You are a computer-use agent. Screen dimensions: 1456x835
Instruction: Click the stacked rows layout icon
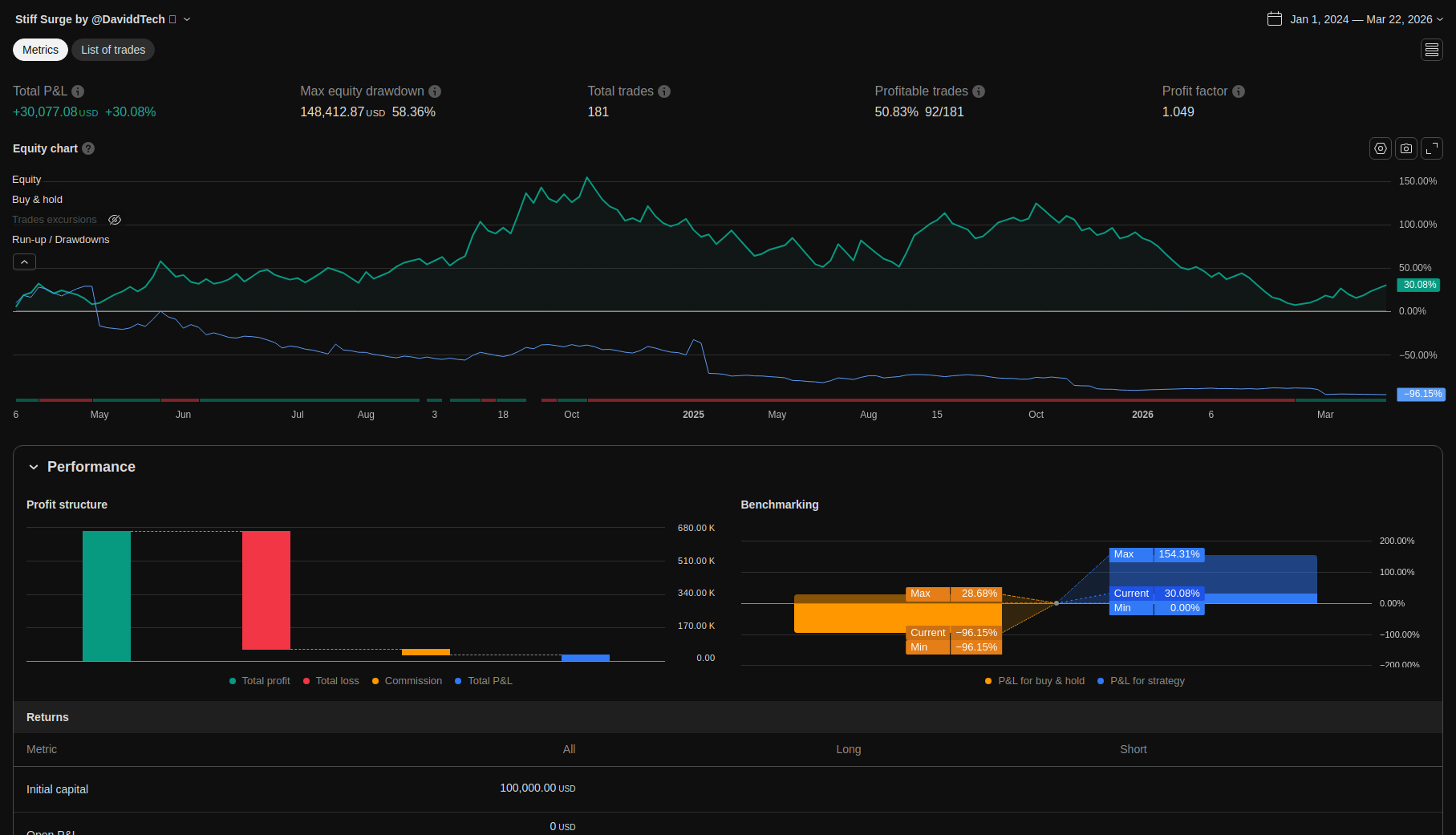[x=1431, y=50]
